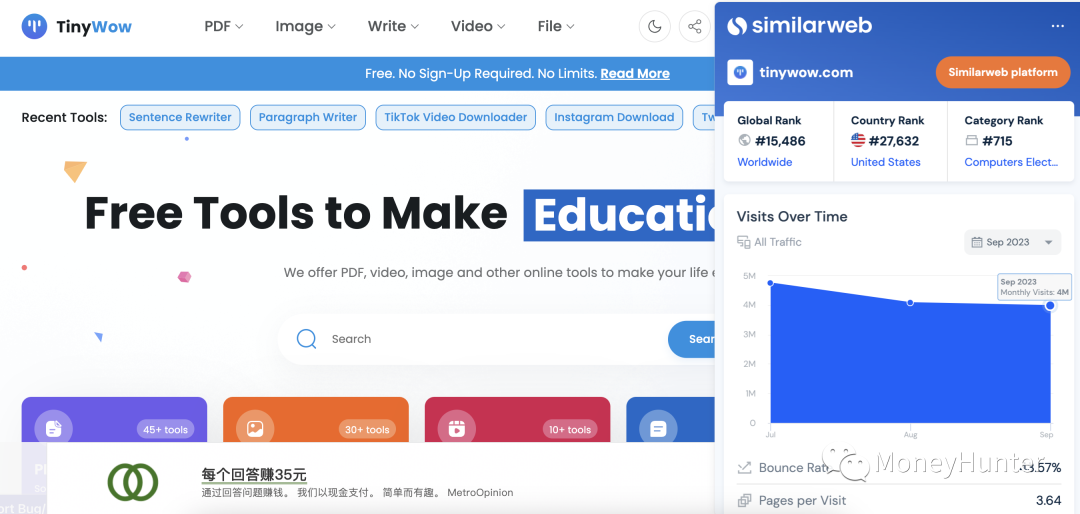Viewport: 1080px width, 514px height.
Task: Open the File dropdown menu
Action: (x=556, y=26)
